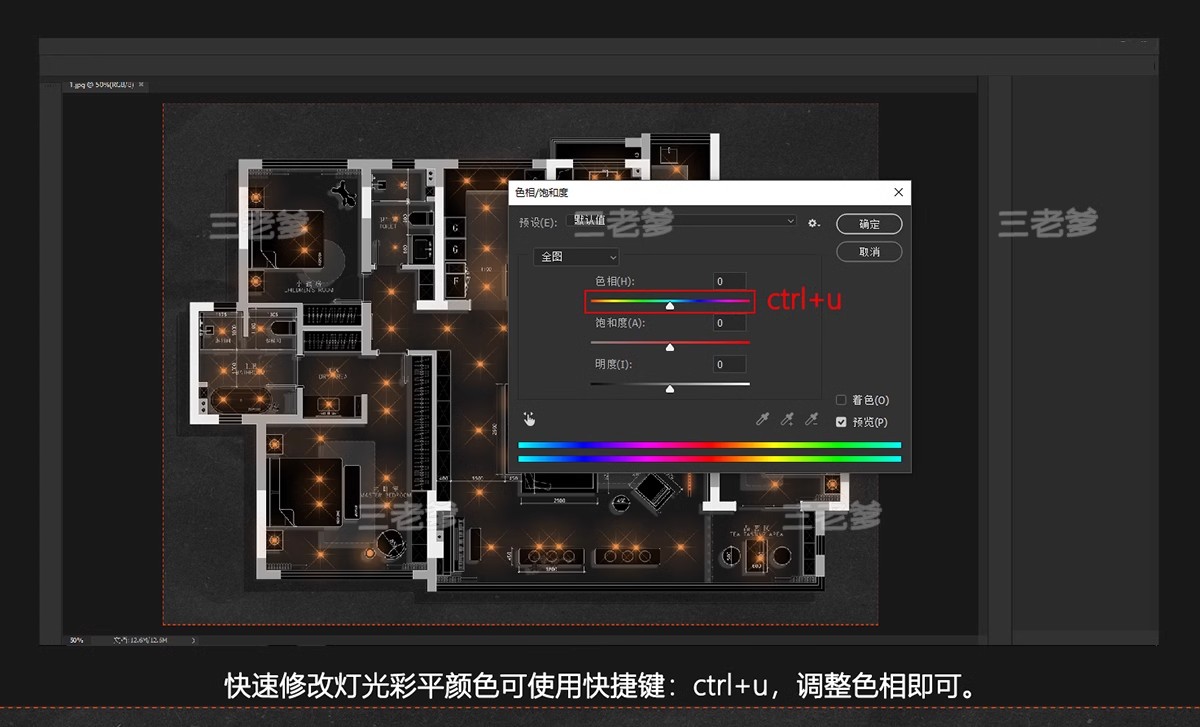
Task: Open the 预设(E) preset dropdown
Action: point(682,221)
